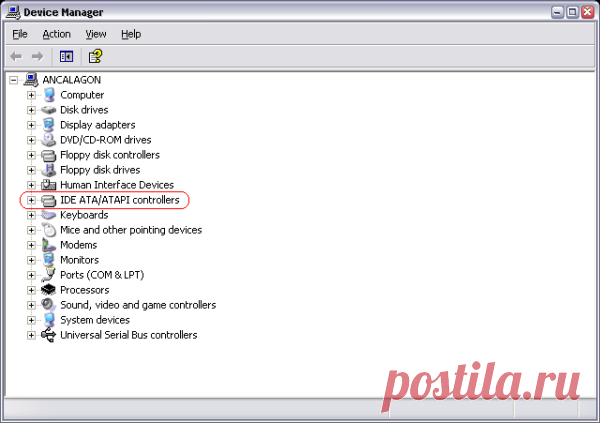Click the Device Manager title bar icon
Viewport: 600px width, 423px height.
coord(13,12)
